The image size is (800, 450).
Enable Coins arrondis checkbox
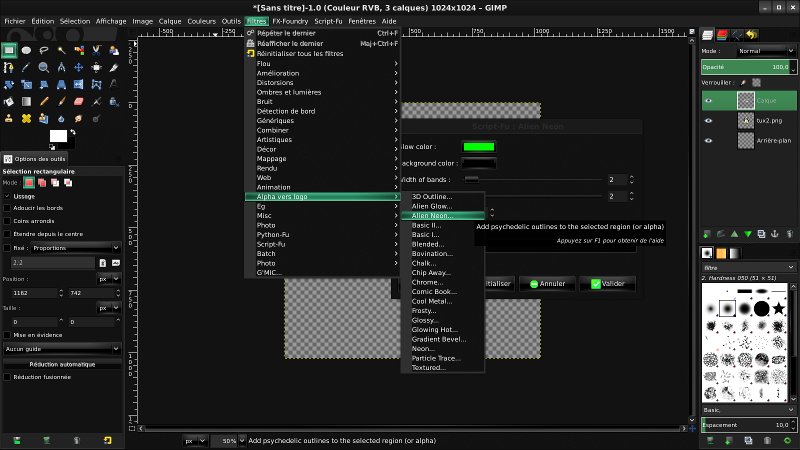7,221
